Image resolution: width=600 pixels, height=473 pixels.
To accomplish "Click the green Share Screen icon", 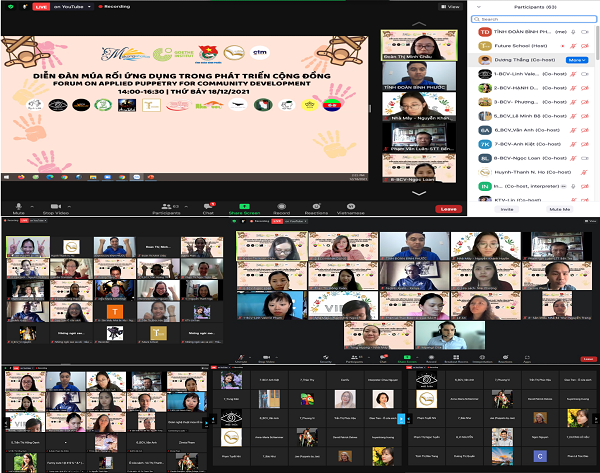I will click(245, 207).
